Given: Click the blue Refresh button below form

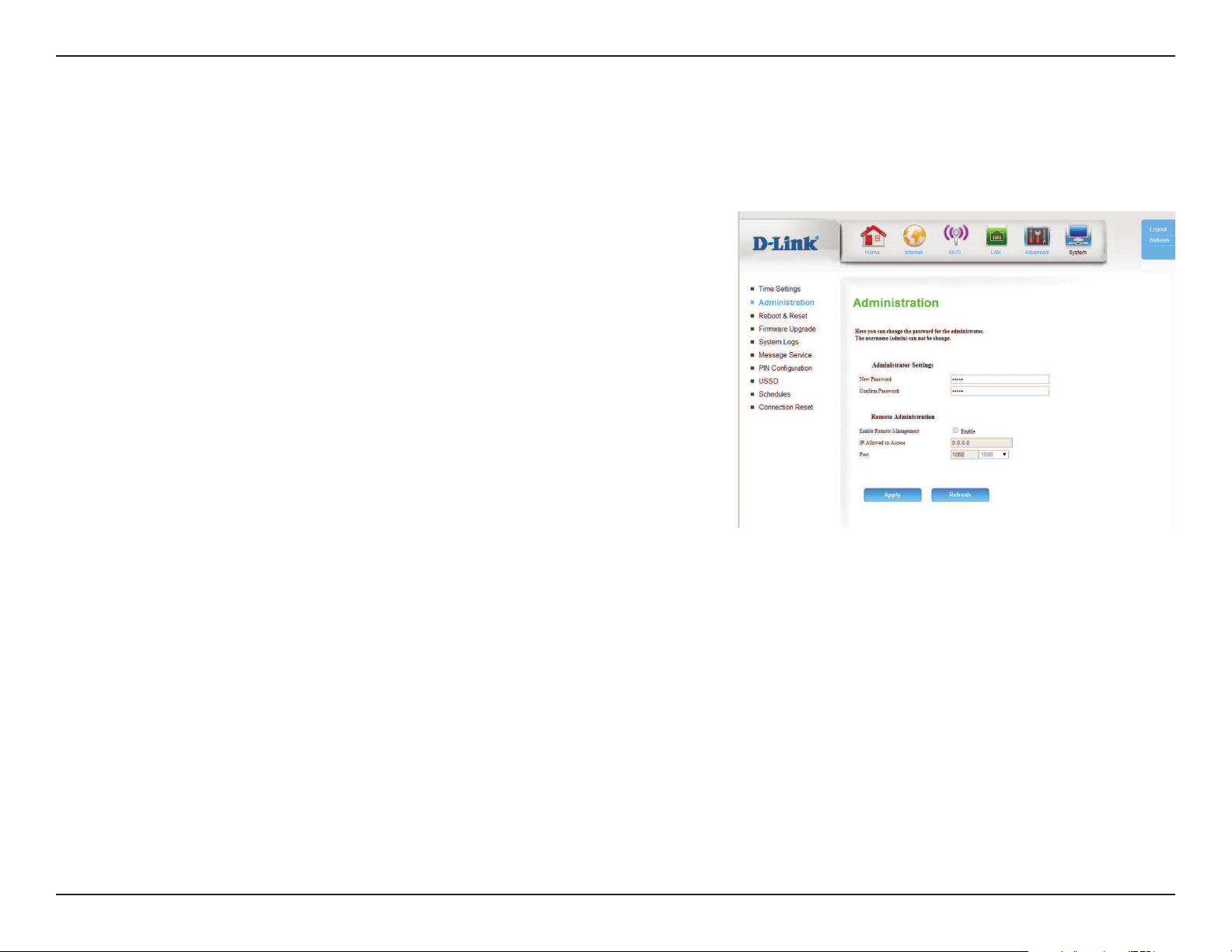Looking at the screenshot, I should [960, 495].
